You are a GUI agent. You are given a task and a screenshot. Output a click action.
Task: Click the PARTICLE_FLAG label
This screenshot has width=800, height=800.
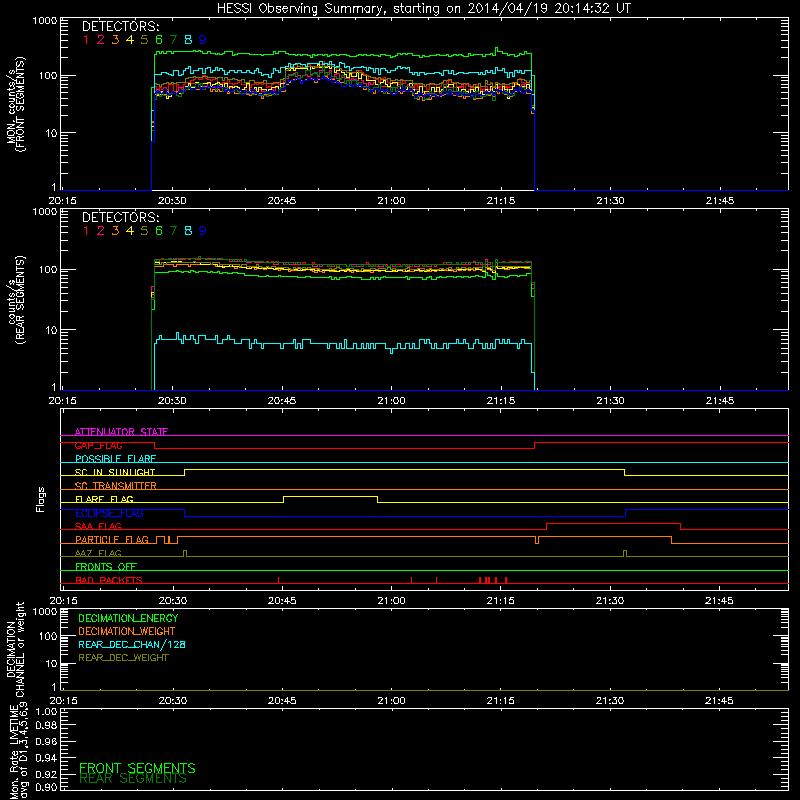pyautogui.click(x=112, y=539)
